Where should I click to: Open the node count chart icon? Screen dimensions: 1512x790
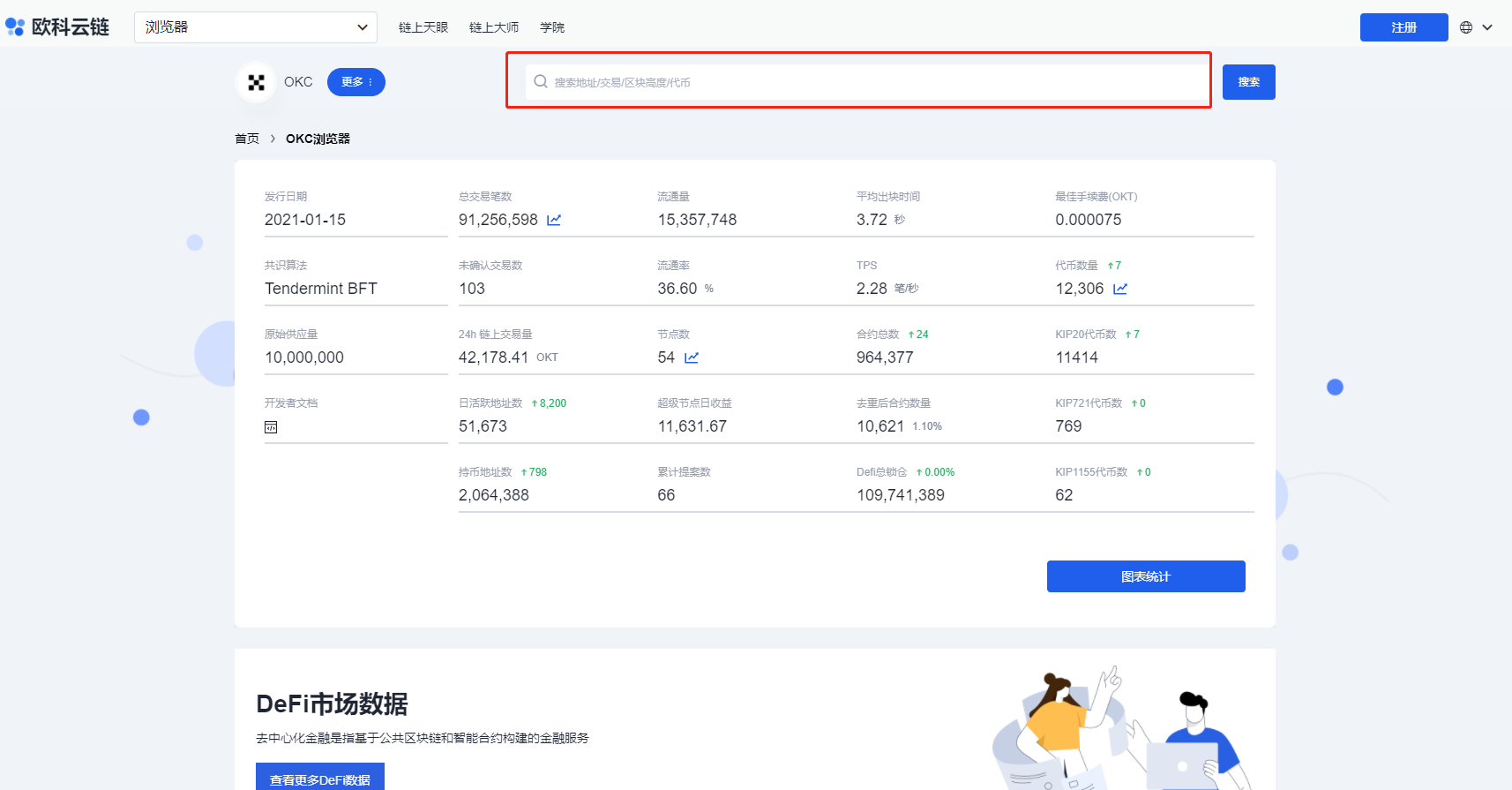[x=692, y=357]
